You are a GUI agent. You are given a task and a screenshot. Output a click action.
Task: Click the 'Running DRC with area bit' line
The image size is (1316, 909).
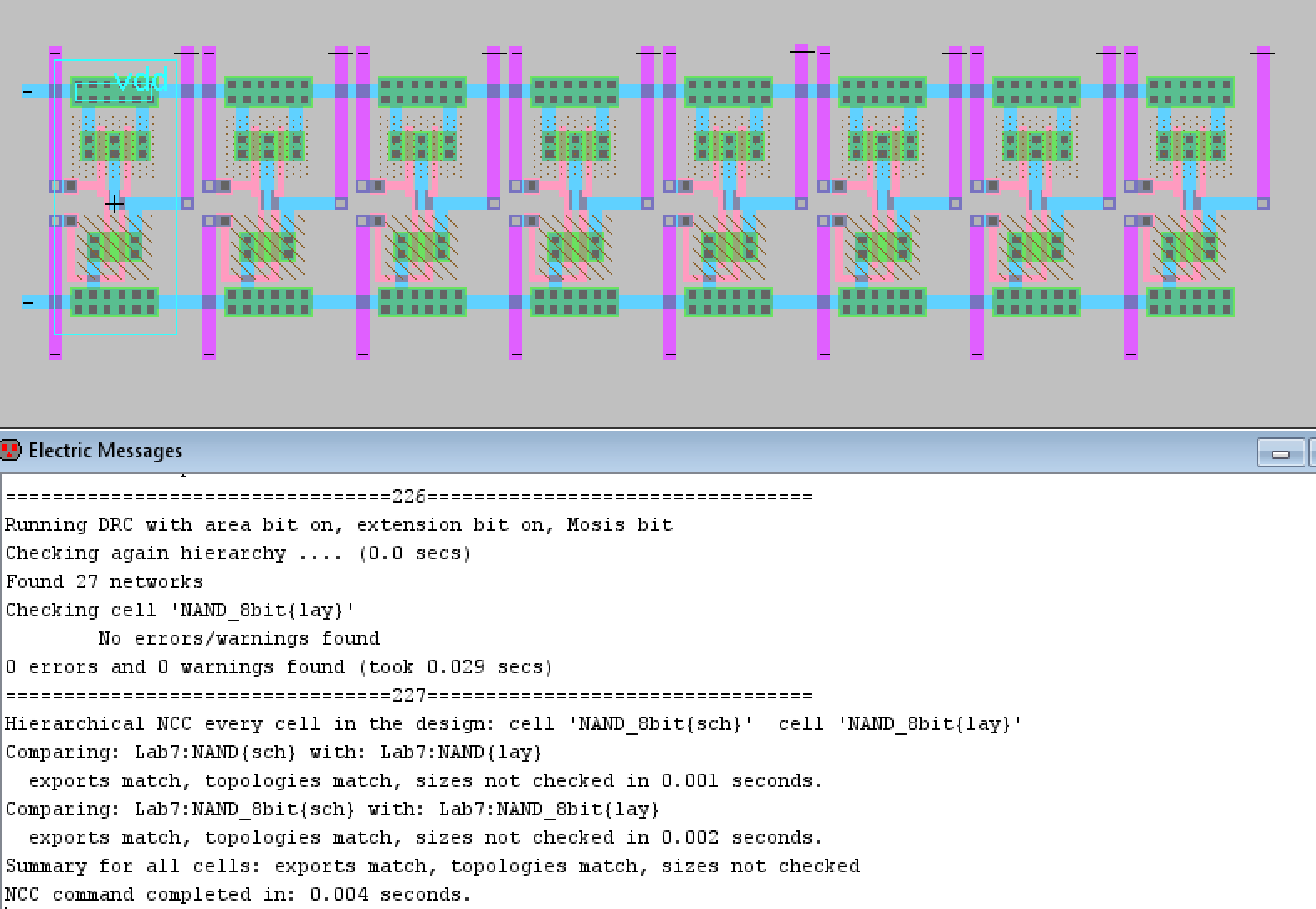point(339,524)
